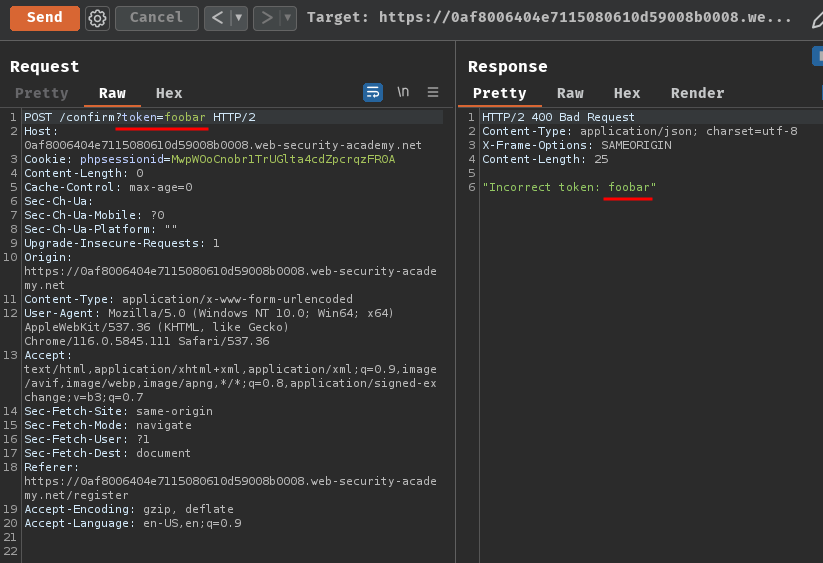Click the blue icon at Response panel corner

tap(818, 56)
